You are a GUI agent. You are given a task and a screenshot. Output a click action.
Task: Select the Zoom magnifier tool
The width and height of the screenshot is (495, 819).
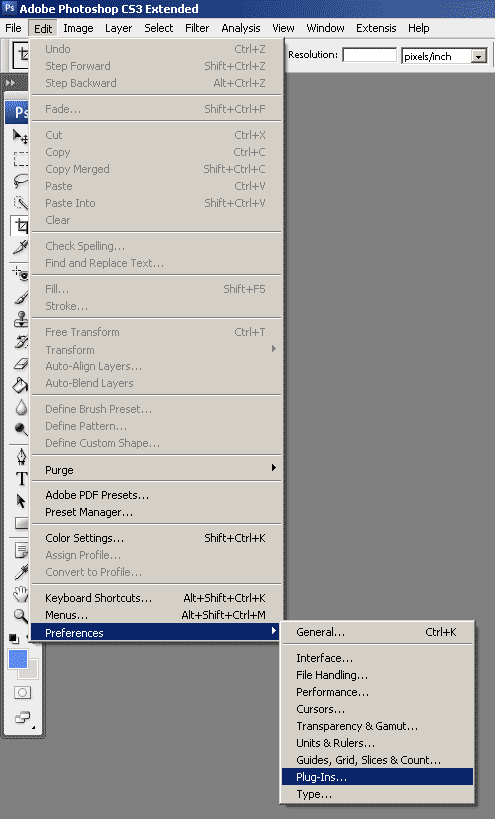click(20, 616)
